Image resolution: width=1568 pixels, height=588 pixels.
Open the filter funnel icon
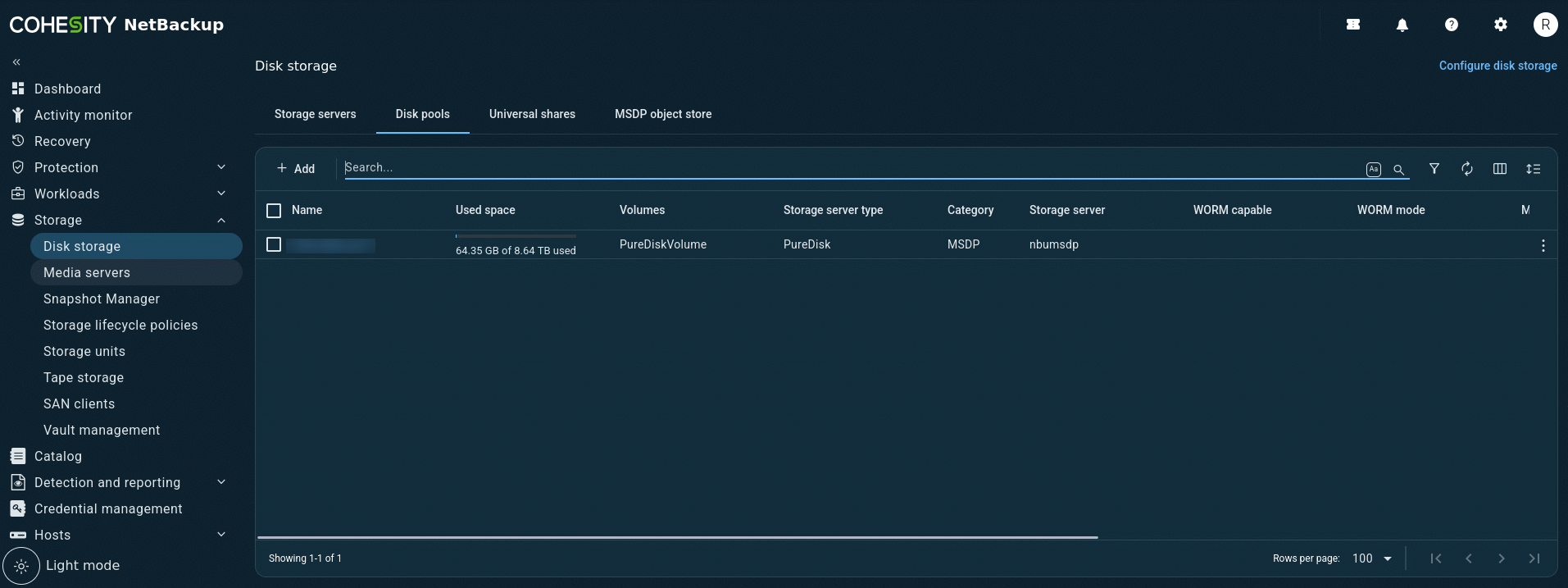tap(1434, 169)
